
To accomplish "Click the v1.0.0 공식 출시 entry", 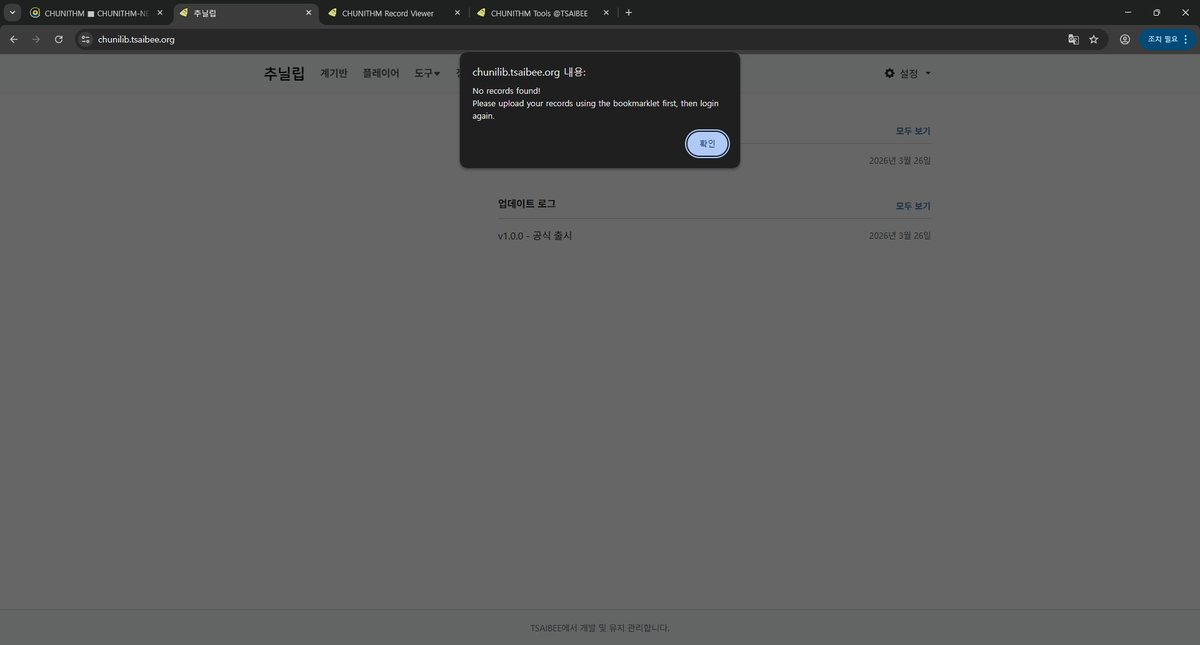I will click(x=535, y=235).
